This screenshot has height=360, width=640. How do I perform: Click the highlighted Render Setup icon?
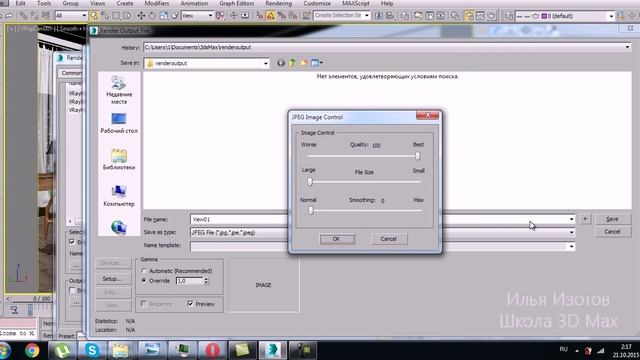point(469,16)
